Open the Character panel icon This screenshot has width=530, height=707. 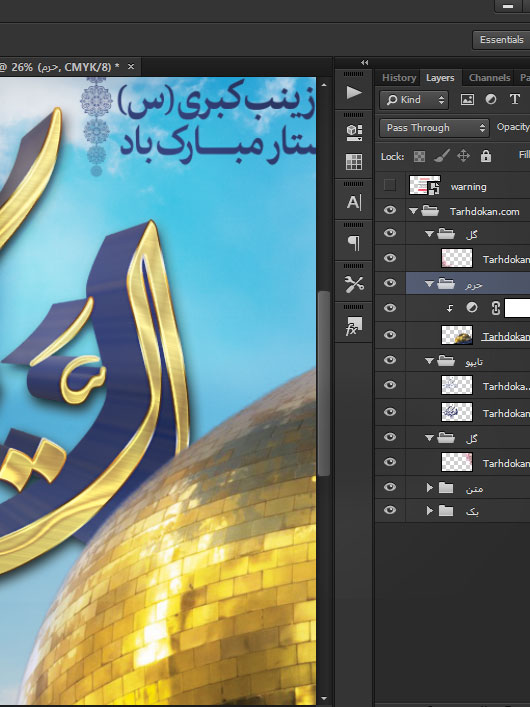point(354,202)
